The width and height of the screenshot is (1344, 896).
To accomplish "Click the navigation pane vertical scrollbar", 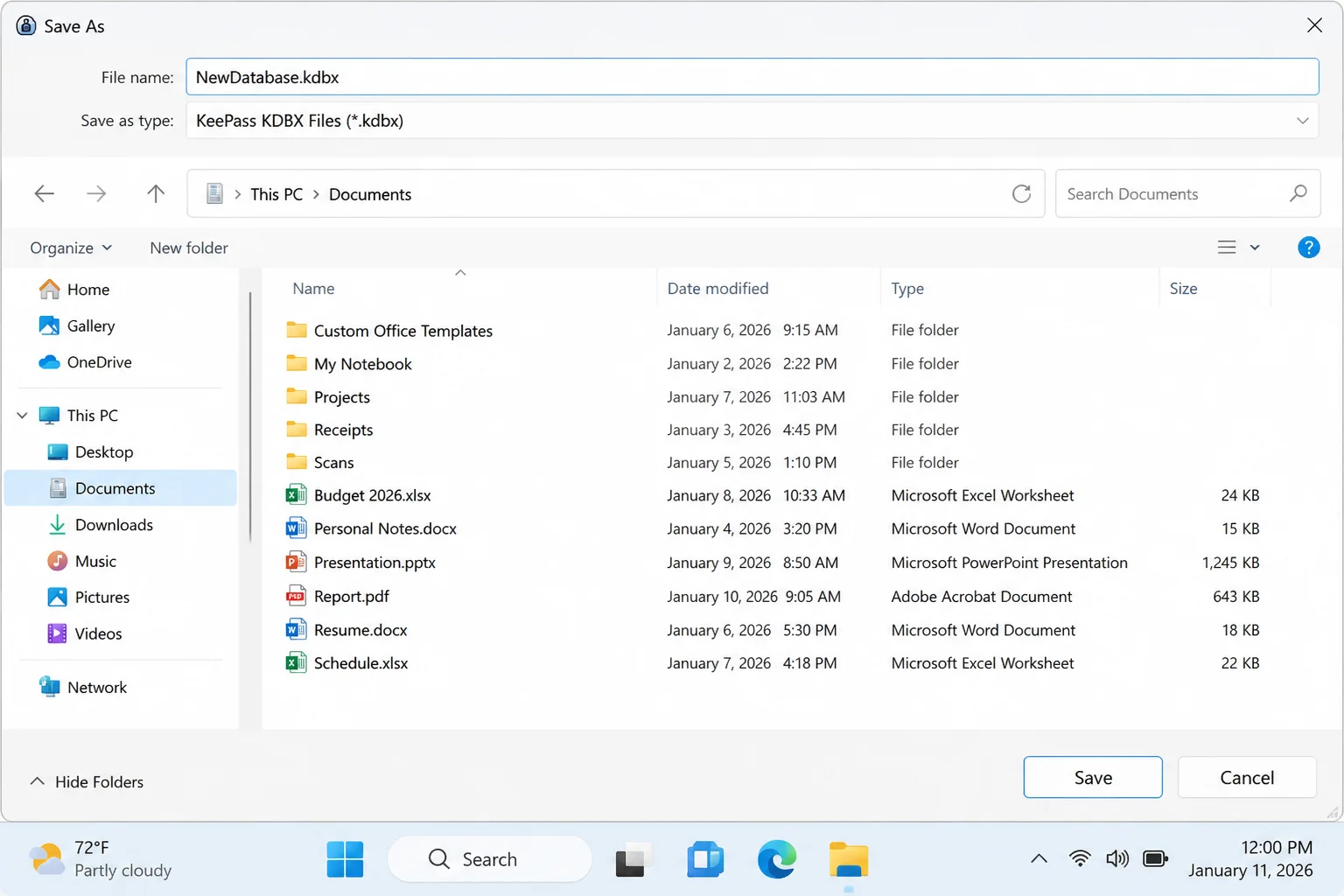I will coord(250,416).
